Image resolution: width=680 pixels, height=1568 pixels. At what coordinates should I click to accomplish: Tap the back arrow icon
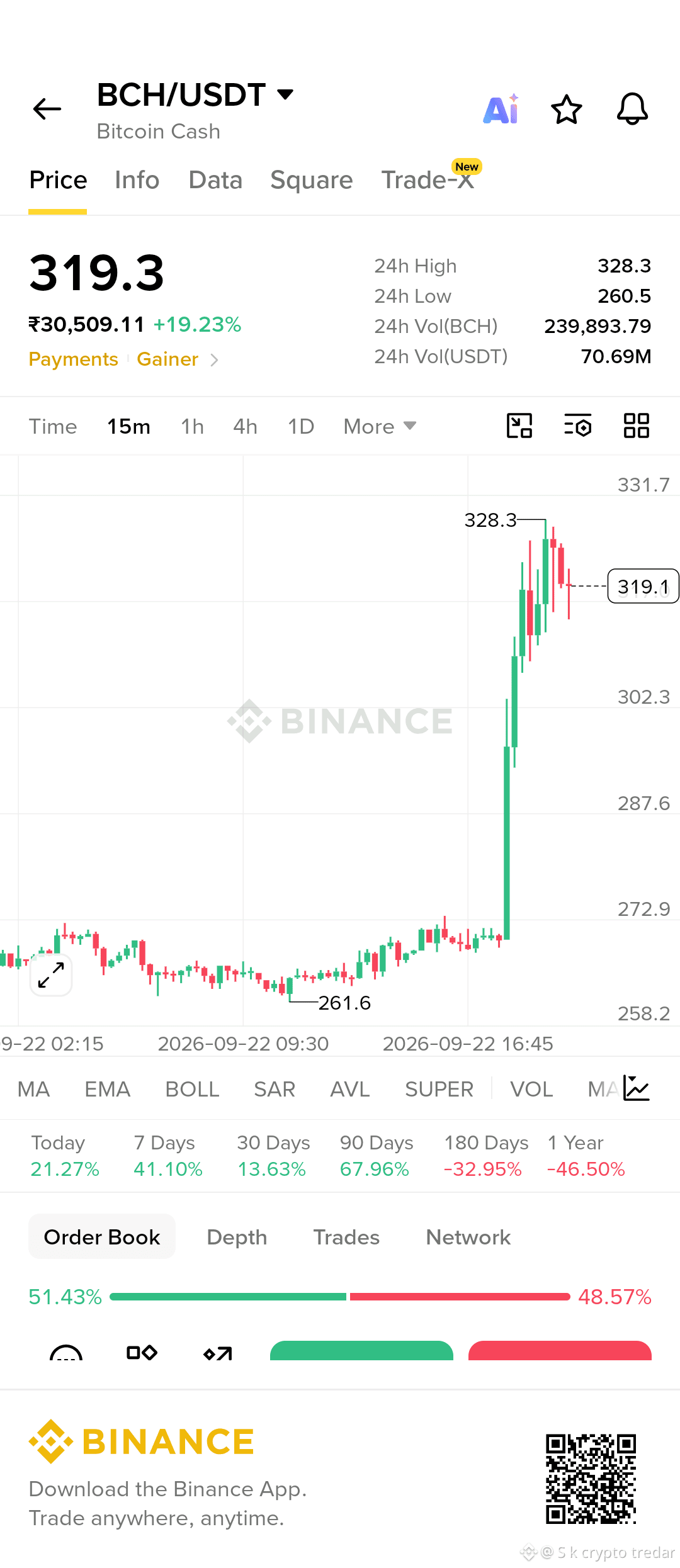[47, 109]
